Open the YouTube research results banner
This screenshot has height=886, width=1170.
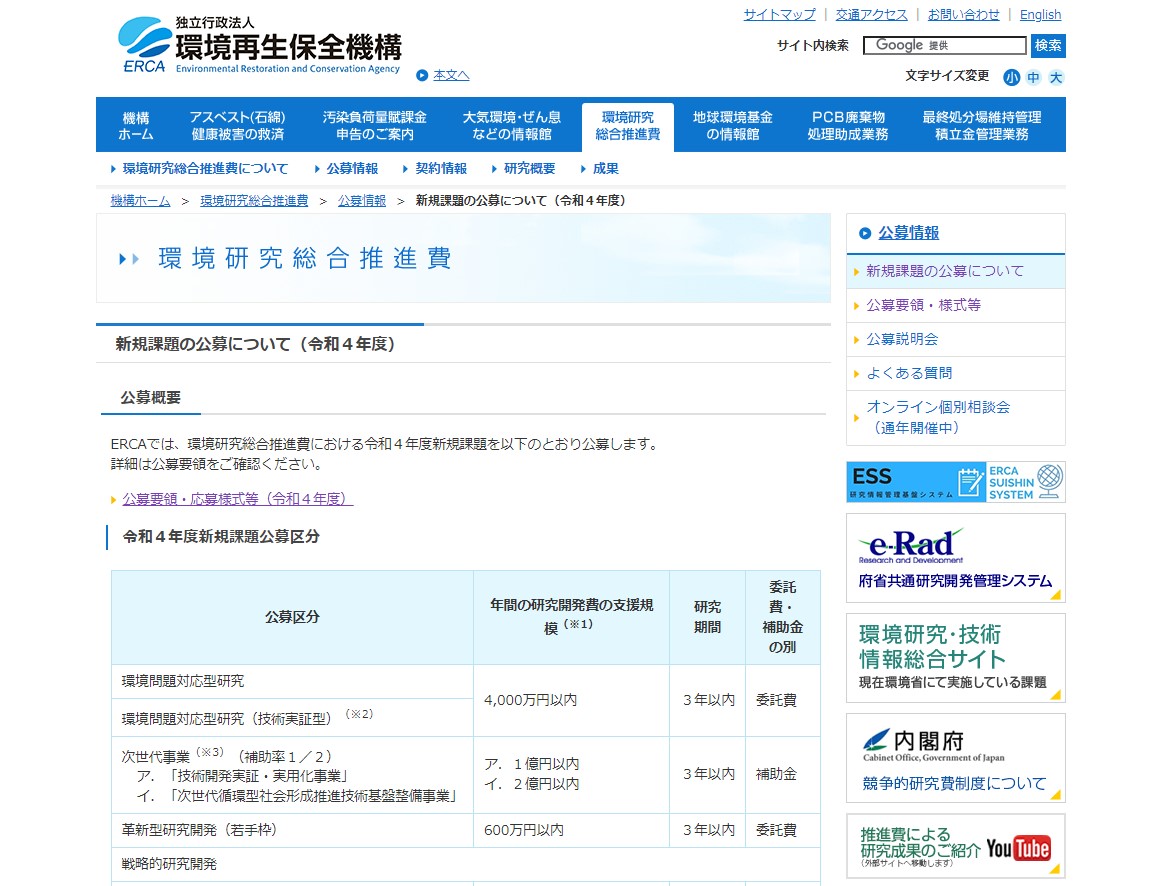tap(955, 846)
